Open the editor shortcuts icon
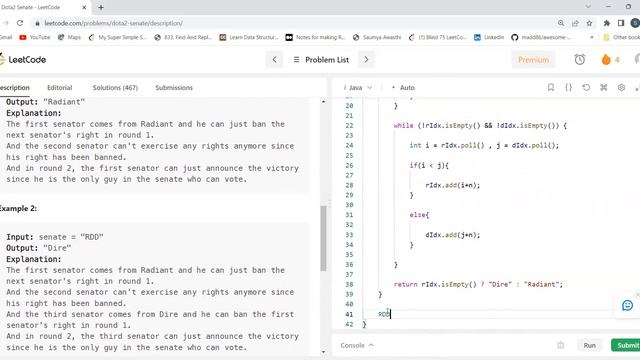 (x=604, y=87)
